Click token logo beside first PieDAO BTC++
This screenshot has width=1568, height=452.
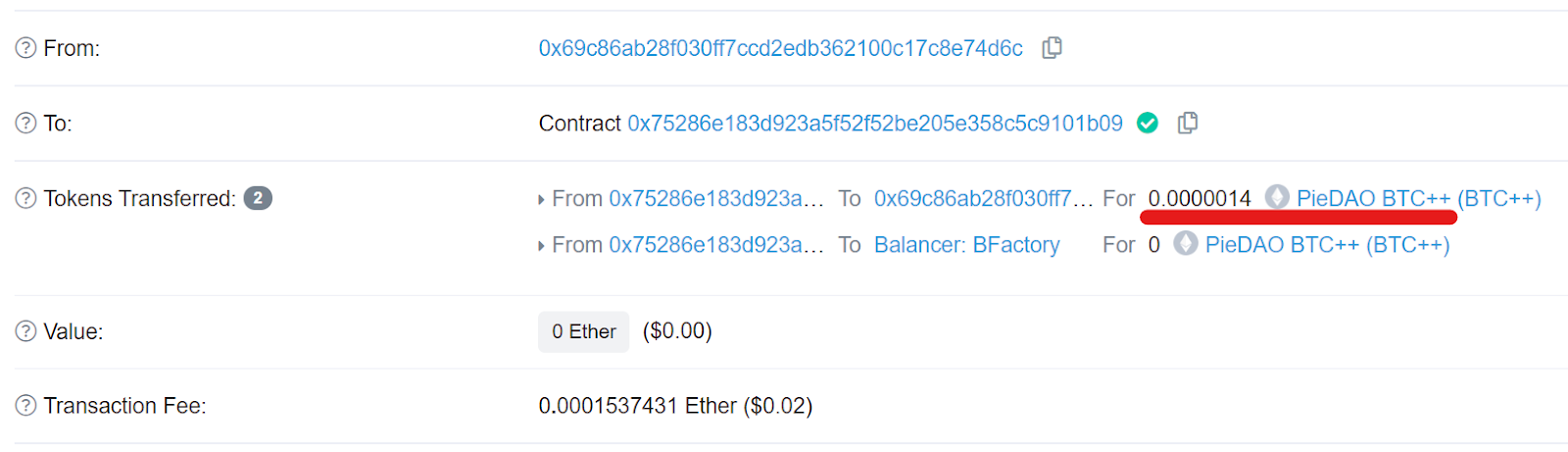click(x=1277, y=197)
